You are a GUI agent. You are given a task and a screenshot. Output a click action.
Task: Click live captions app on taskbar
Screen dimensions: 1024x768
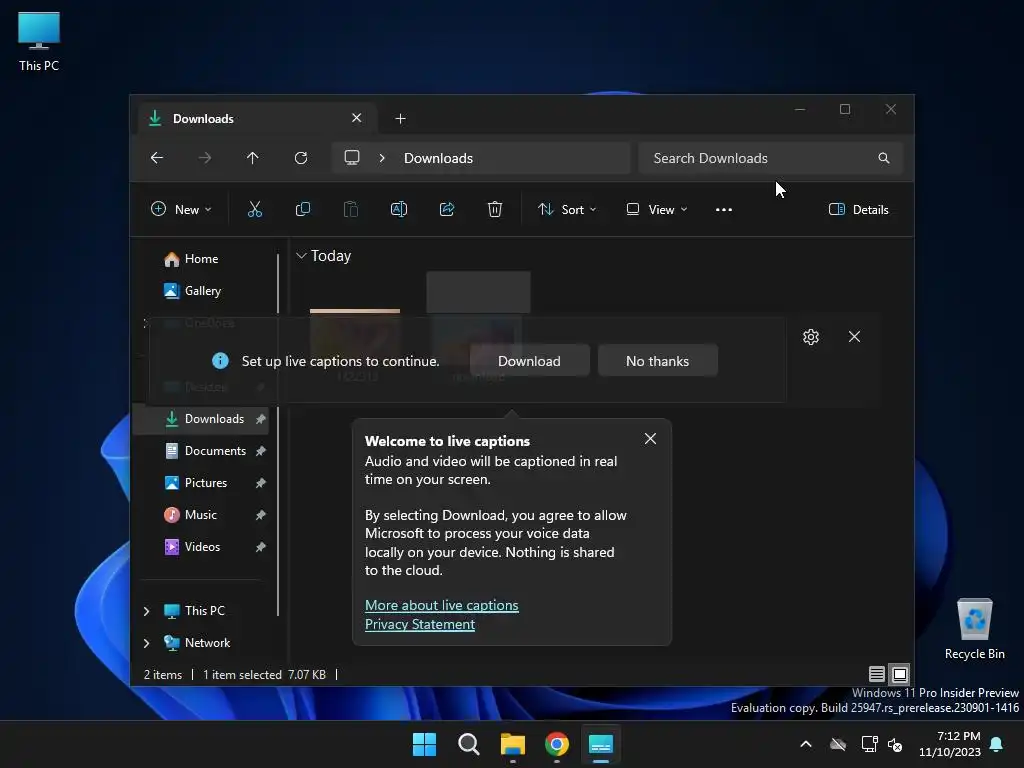coord(601,744)
